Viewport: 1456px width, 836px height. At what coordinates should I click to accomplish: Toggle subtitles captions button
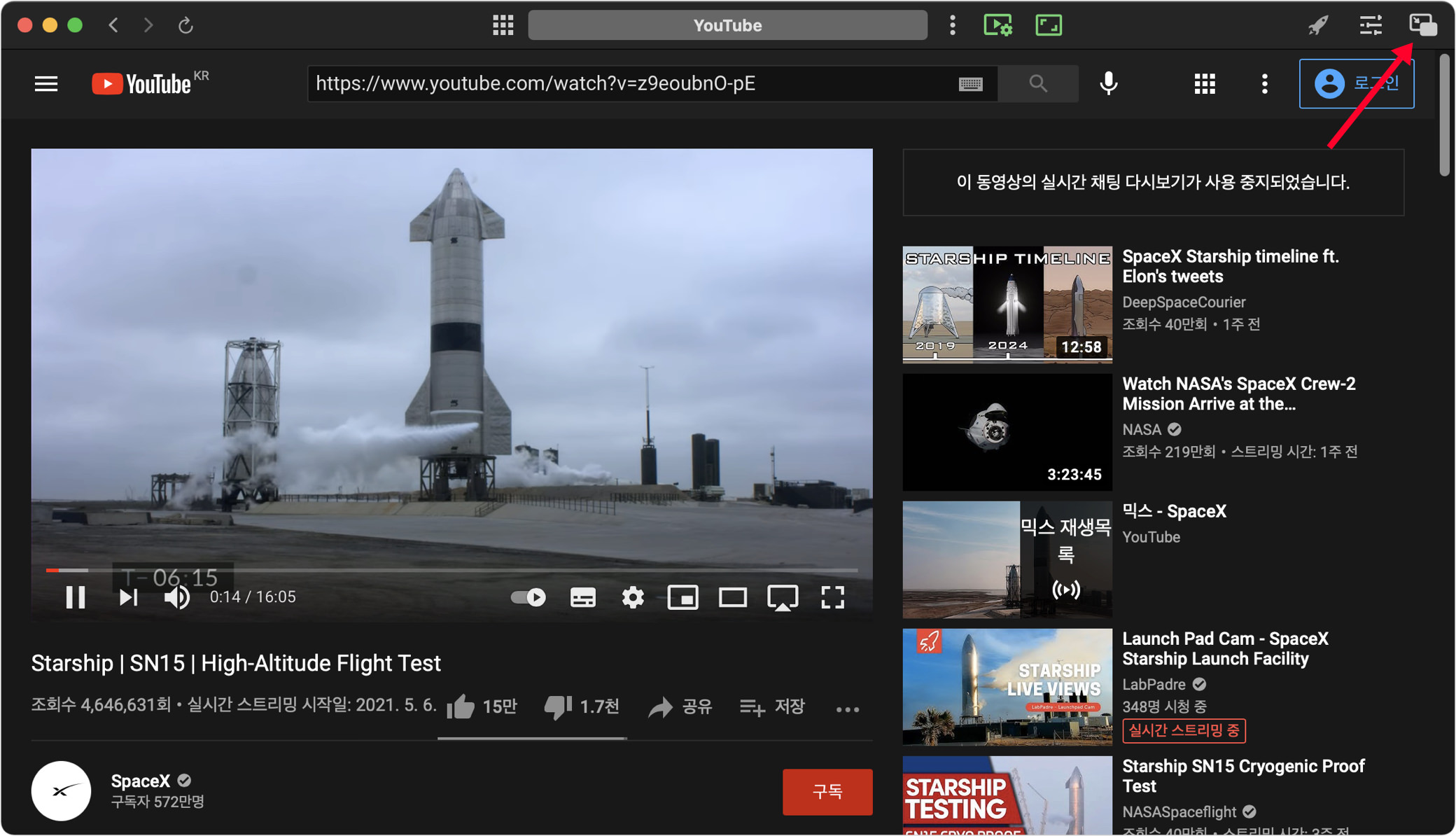582,597
